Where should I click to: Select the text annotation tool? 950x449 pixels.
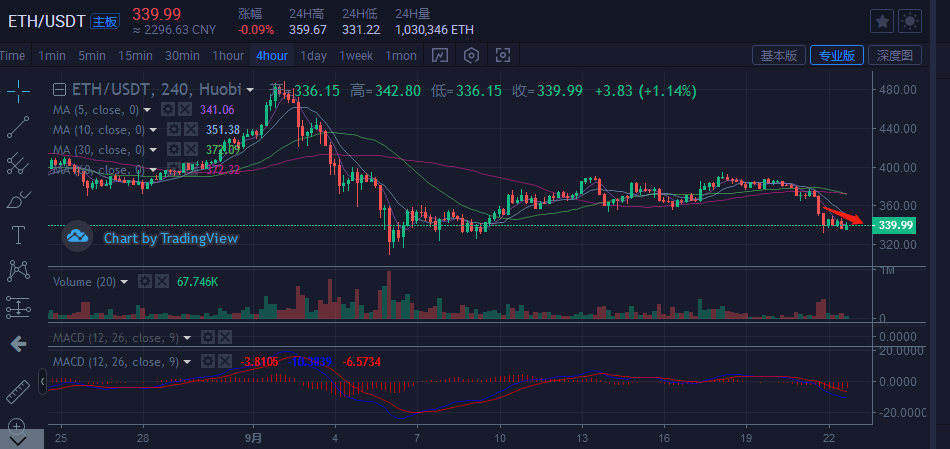[x=18, y=234]
